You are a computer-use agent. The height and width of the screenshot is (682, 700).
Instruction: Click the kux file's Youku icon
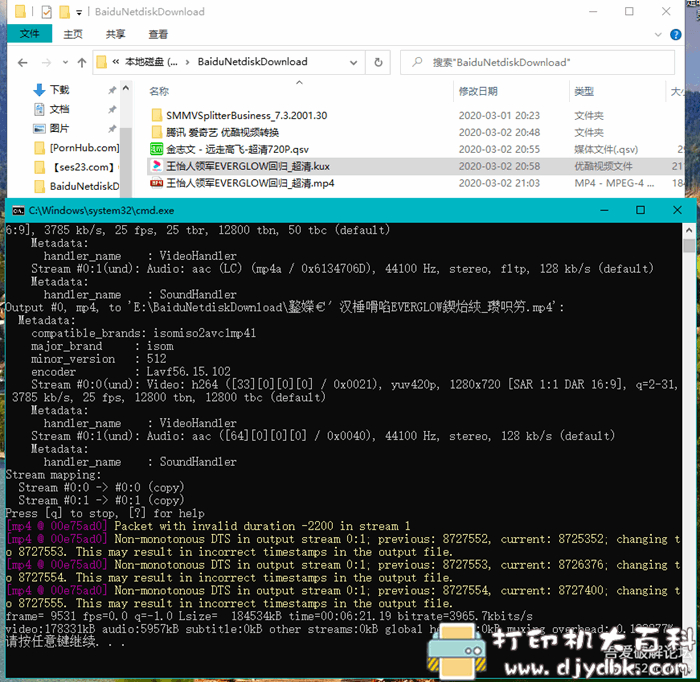(156, 166)
